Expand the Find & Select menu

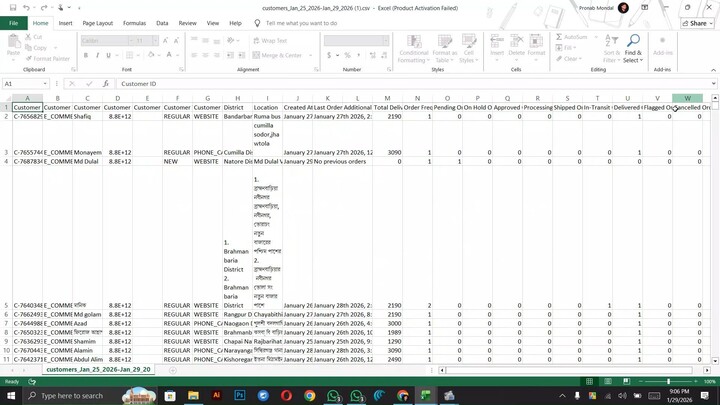point(633,48)
